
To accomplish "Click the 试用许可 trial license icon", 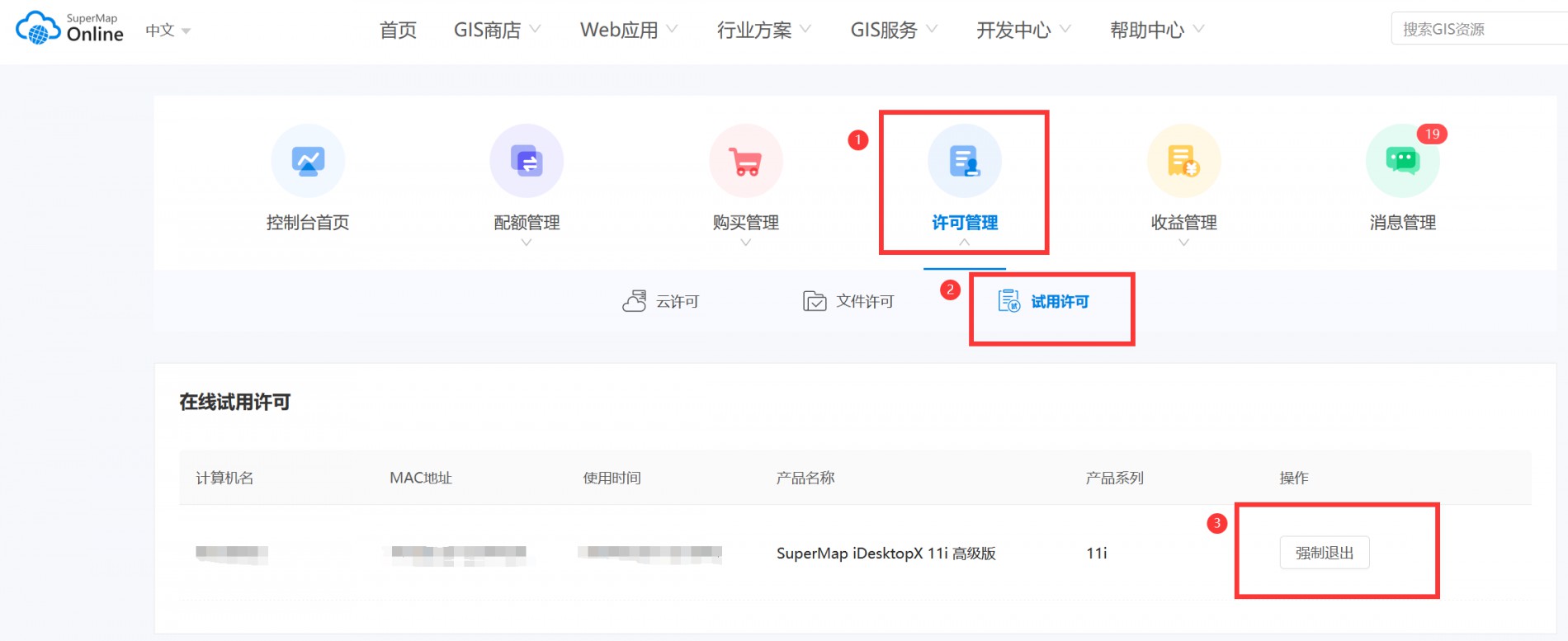I will [x=1009, y=301].
